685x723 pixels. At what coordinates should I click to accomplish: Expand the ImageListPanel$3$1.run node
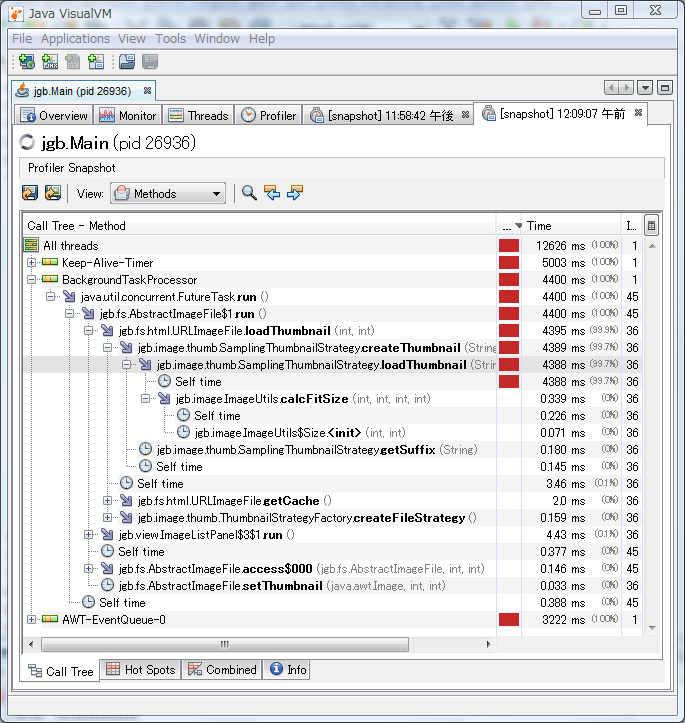tap(88, 534)
